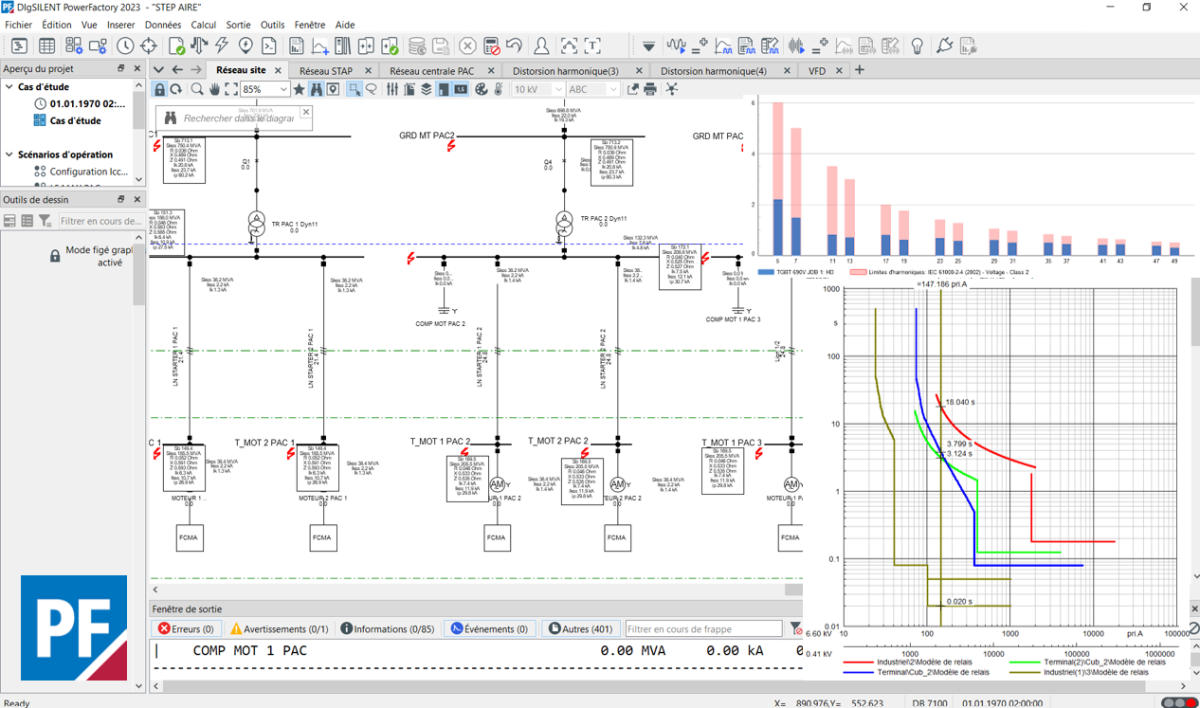Undo the last action with the undo arrow

coord(515,45)
